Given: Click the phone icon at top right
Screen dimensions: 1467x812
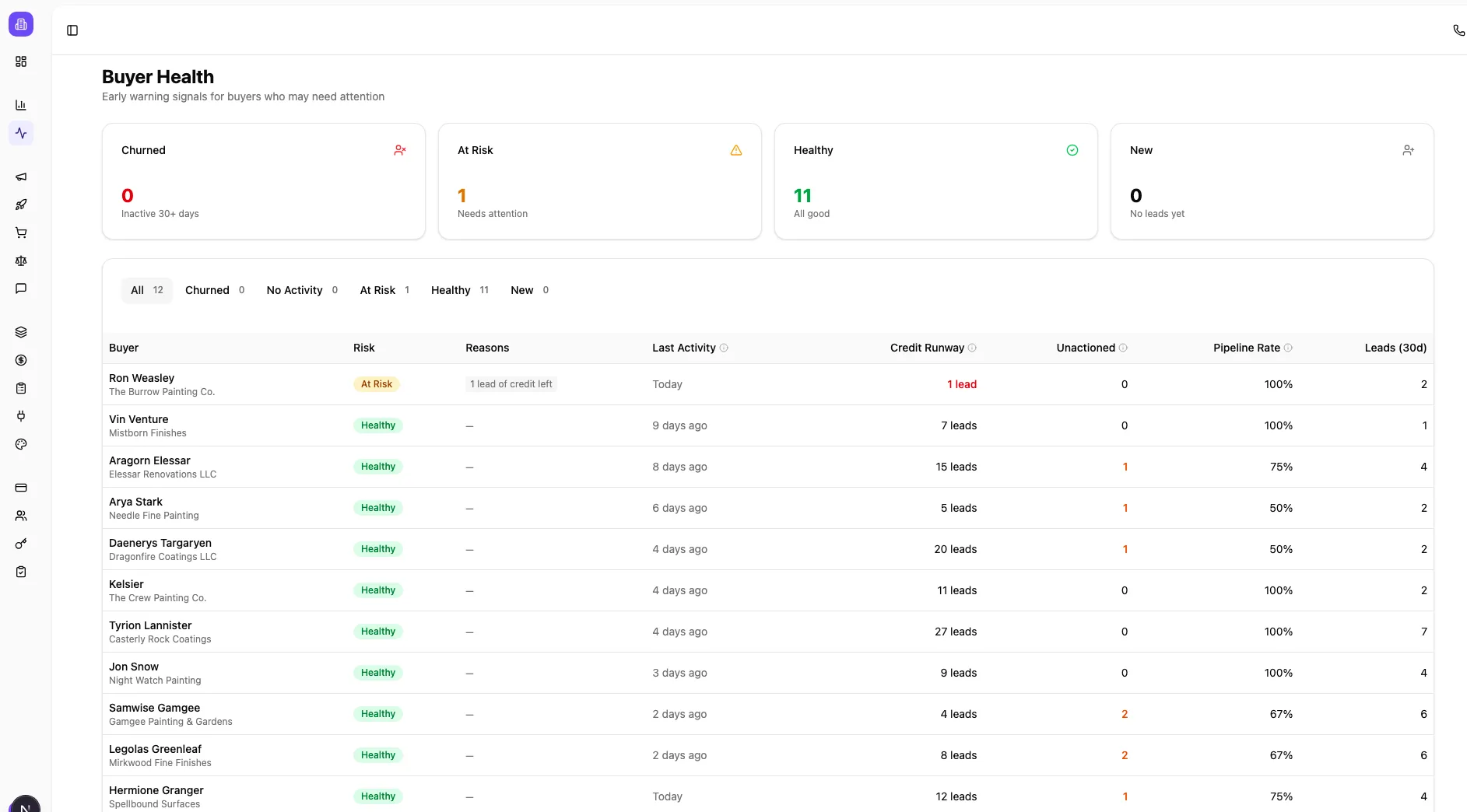Looking at the screenshot, I should (x=1458, y=30).
